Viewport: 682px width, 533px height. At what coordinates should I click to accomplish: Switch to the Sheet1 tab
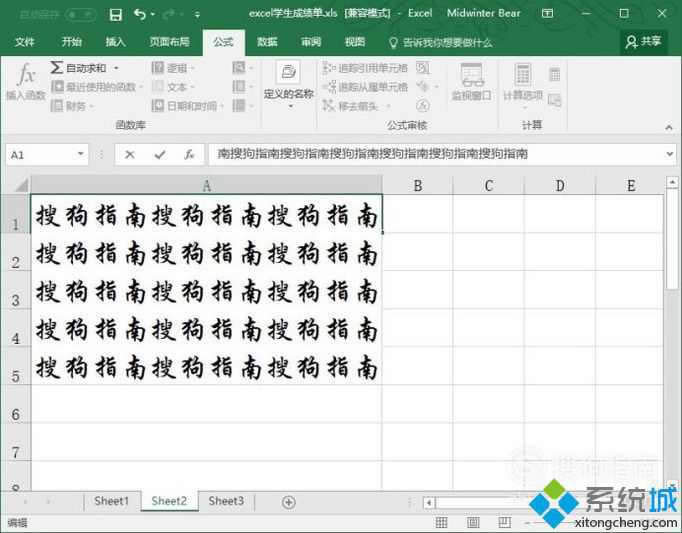[111, 501]
